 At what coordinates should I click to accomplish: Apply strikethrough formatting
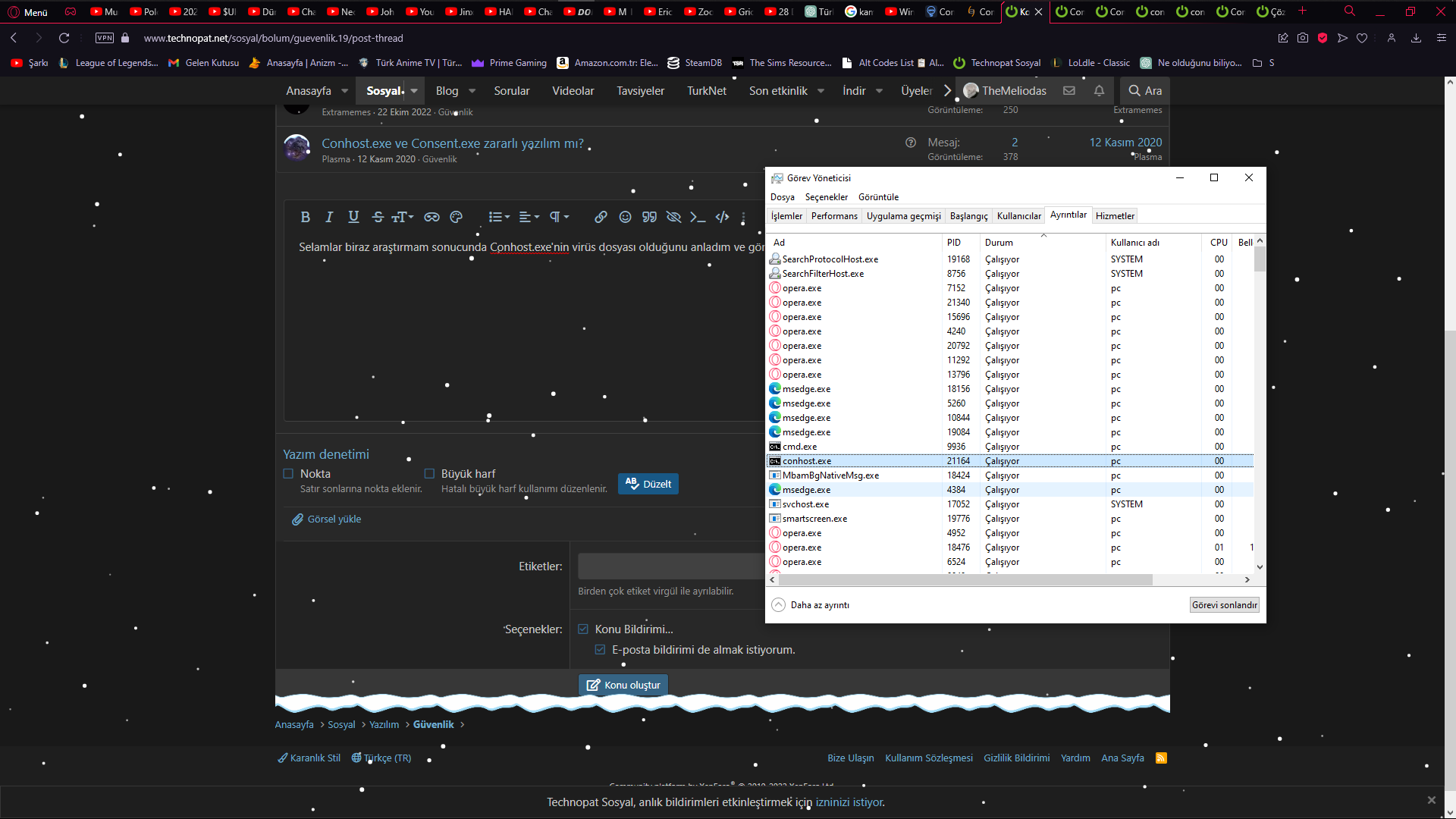coord(378,217)
